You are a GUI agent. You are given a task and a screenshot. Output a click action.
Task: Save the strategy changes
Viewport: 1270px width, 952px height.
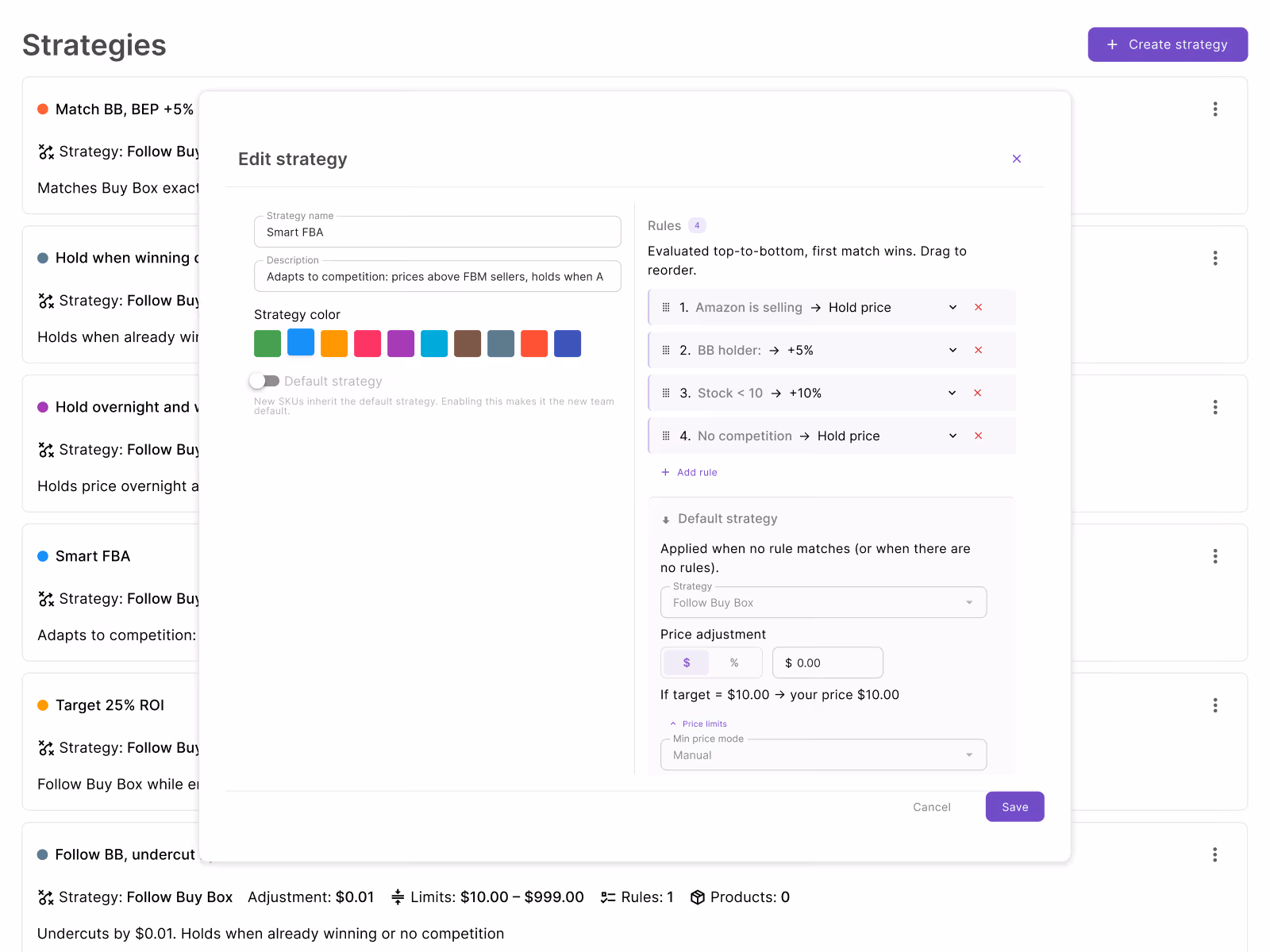coord(1014,807)
